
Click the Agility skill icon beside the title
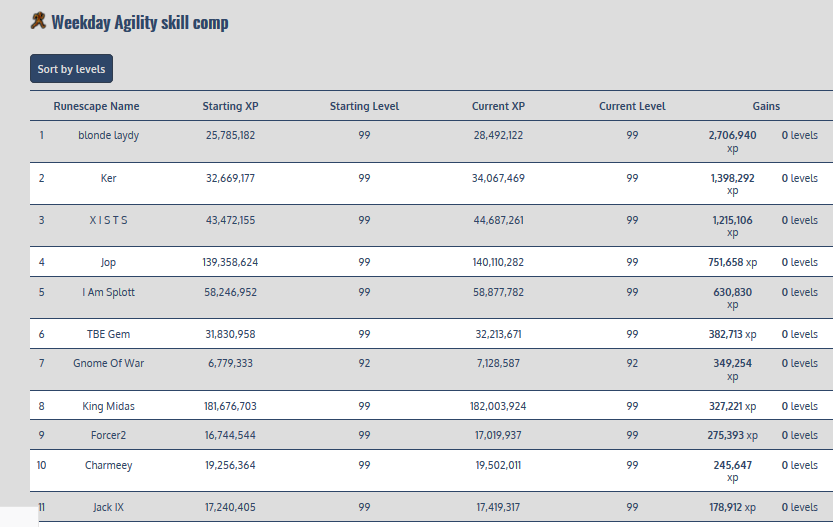(x=38, y=21)
